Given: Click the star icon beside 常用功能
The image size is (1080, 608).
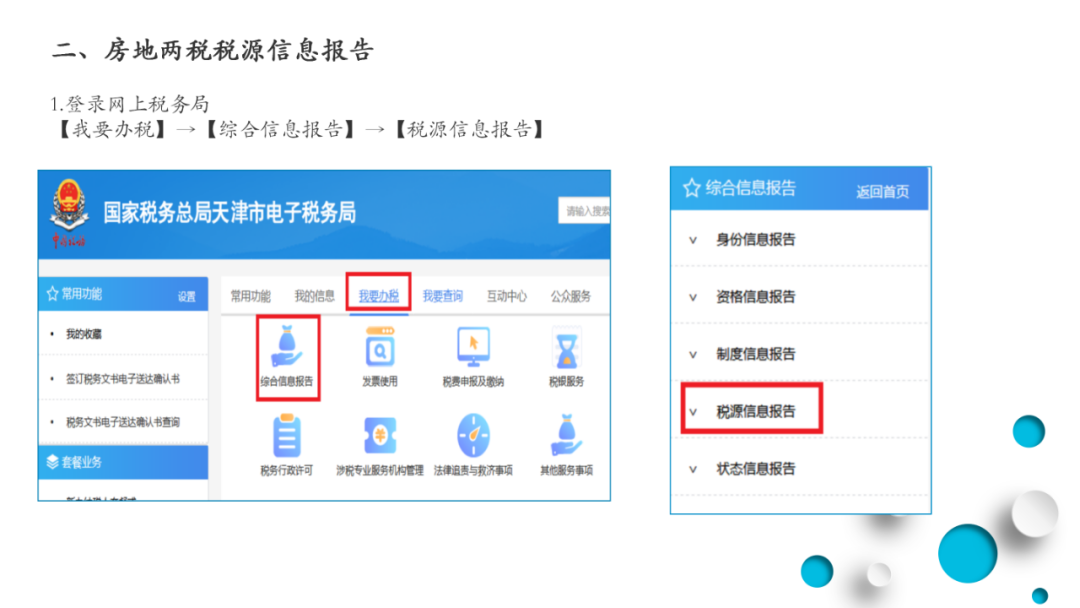Looking at the screenshot, I should point(52,294).
